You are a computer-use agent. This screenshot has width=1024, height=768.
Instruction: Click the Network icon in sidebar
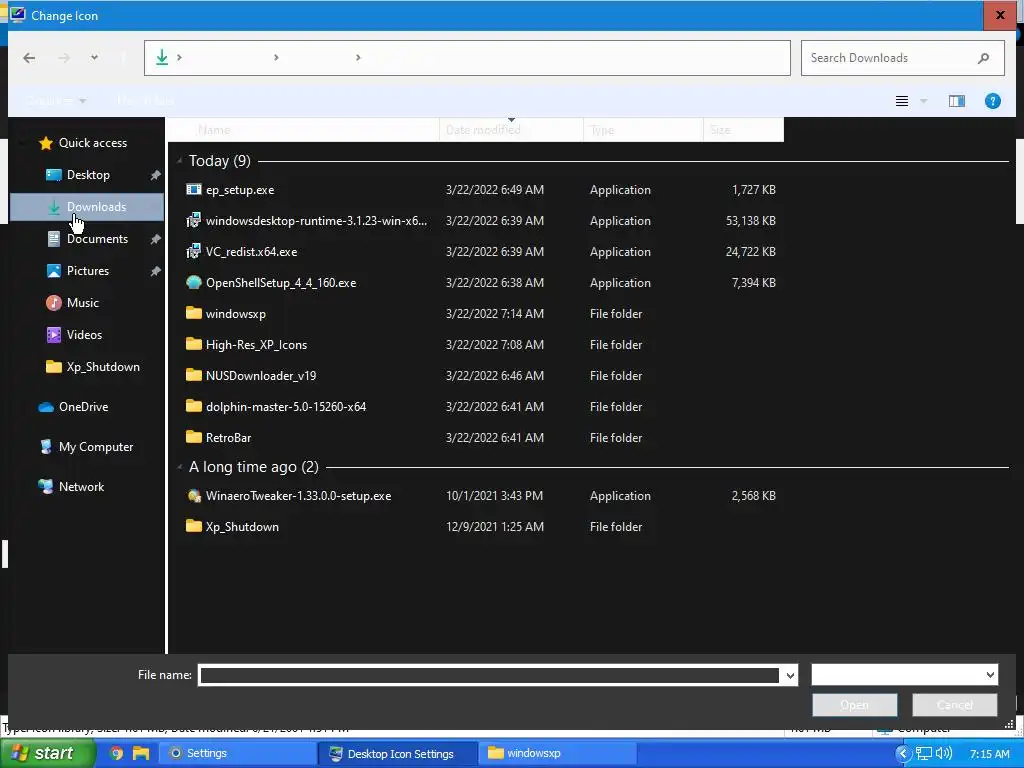pos(46,487)
